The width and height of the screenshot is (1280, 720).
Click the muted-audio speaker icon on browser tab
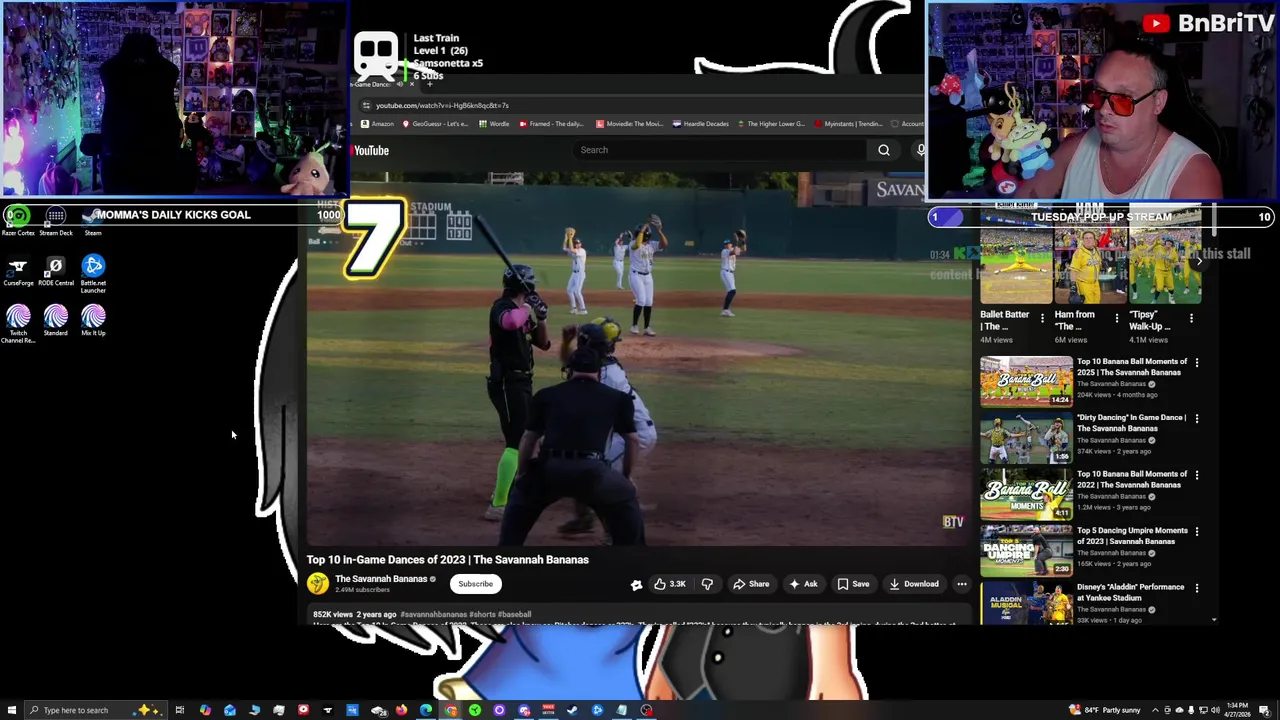pos(400,84)
